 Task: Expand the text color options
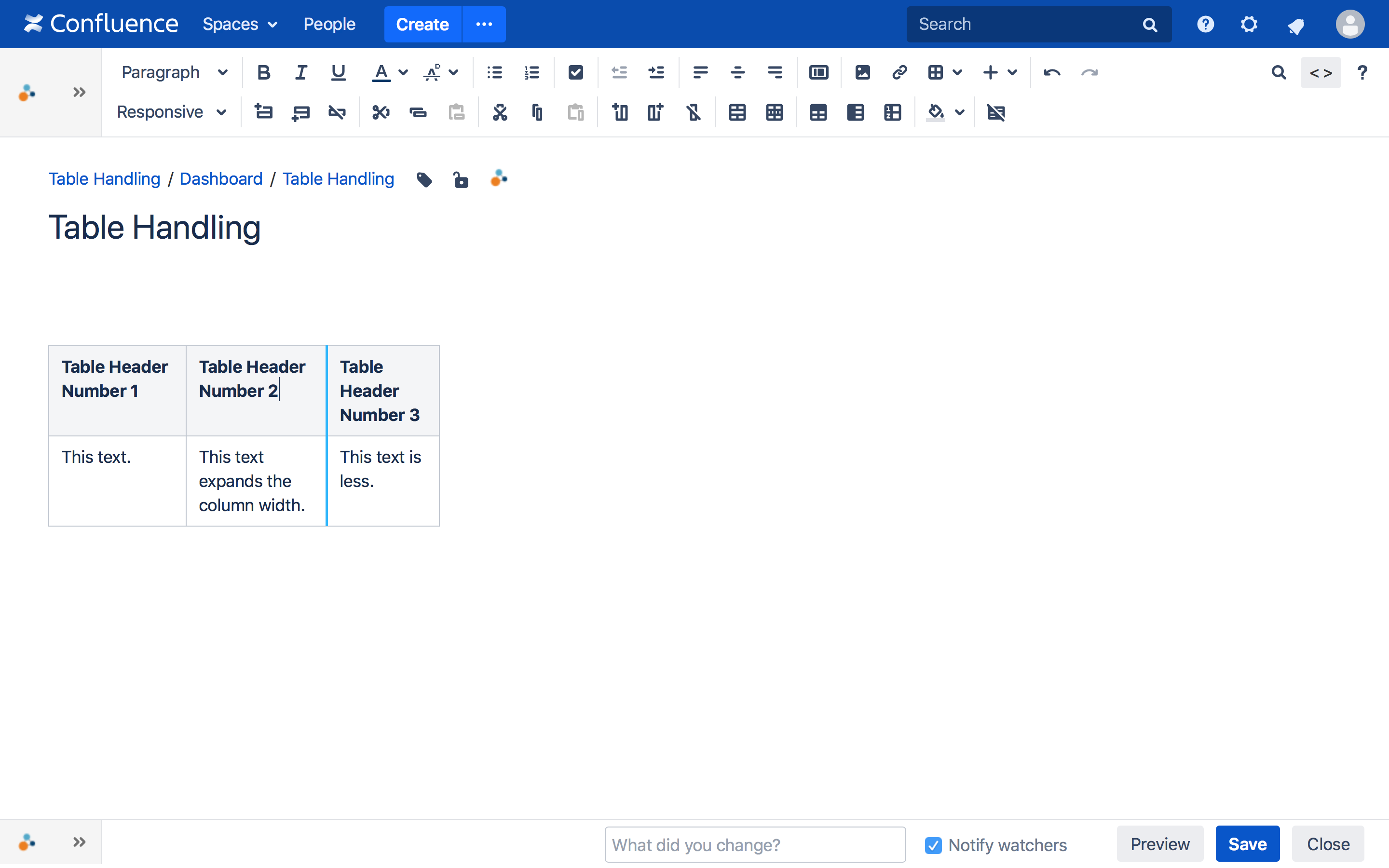click(404, 72)
